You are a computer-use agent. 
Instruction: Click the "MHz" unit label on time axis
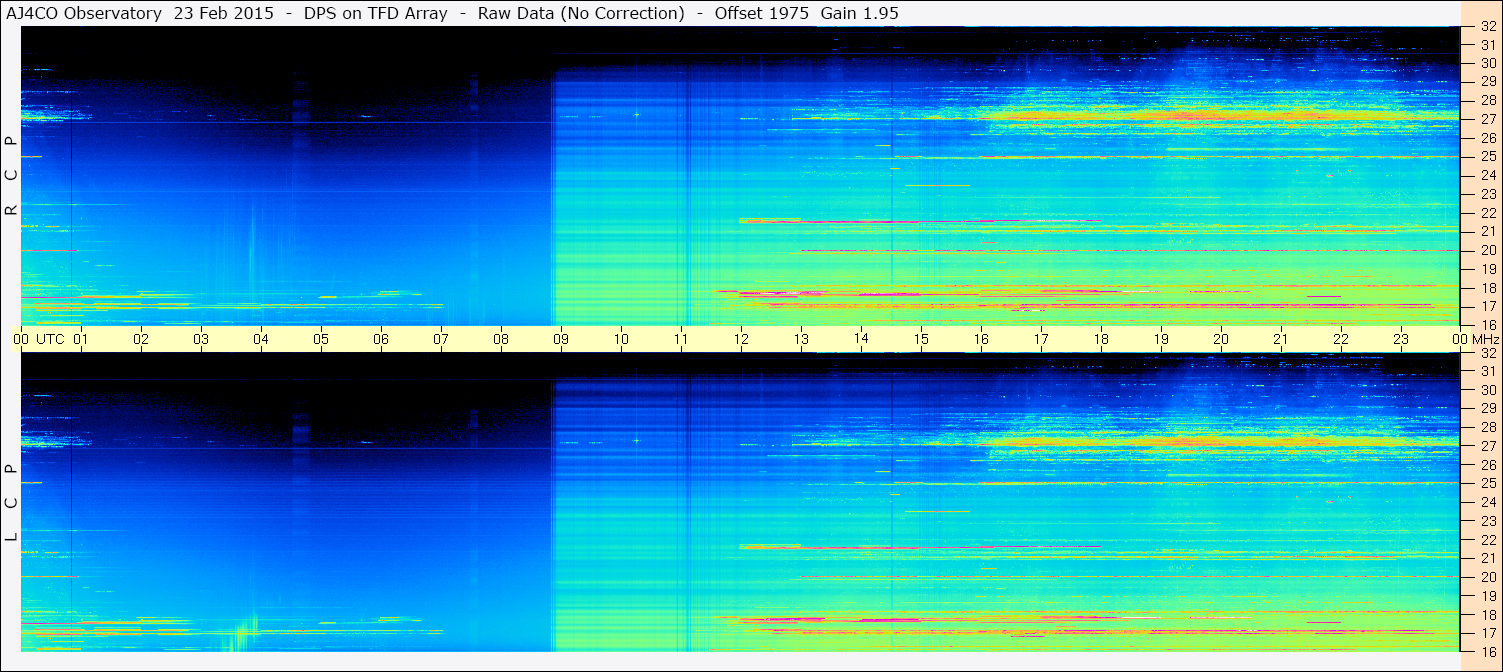click(x=1485, y=339)
